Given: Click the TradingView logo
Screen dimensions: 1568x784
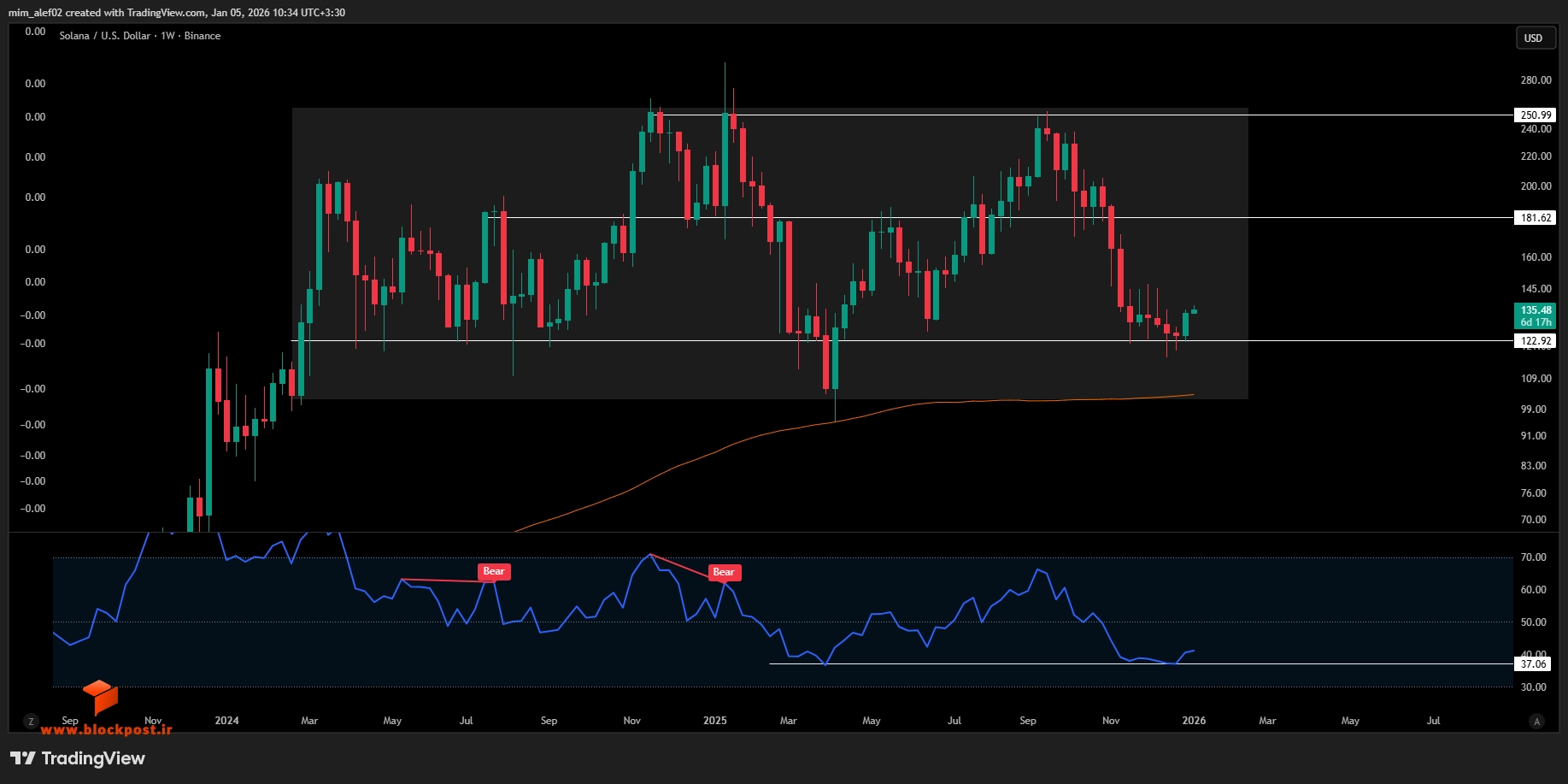Looking at the screenshot, I should tap(78, 758).
